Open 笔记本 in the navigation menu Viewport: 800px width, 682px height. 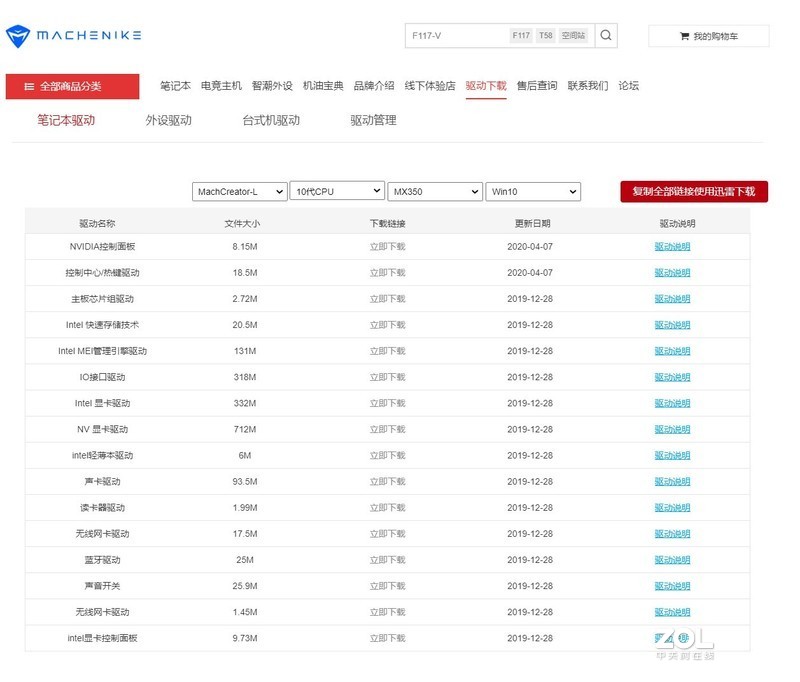point(175,86)
